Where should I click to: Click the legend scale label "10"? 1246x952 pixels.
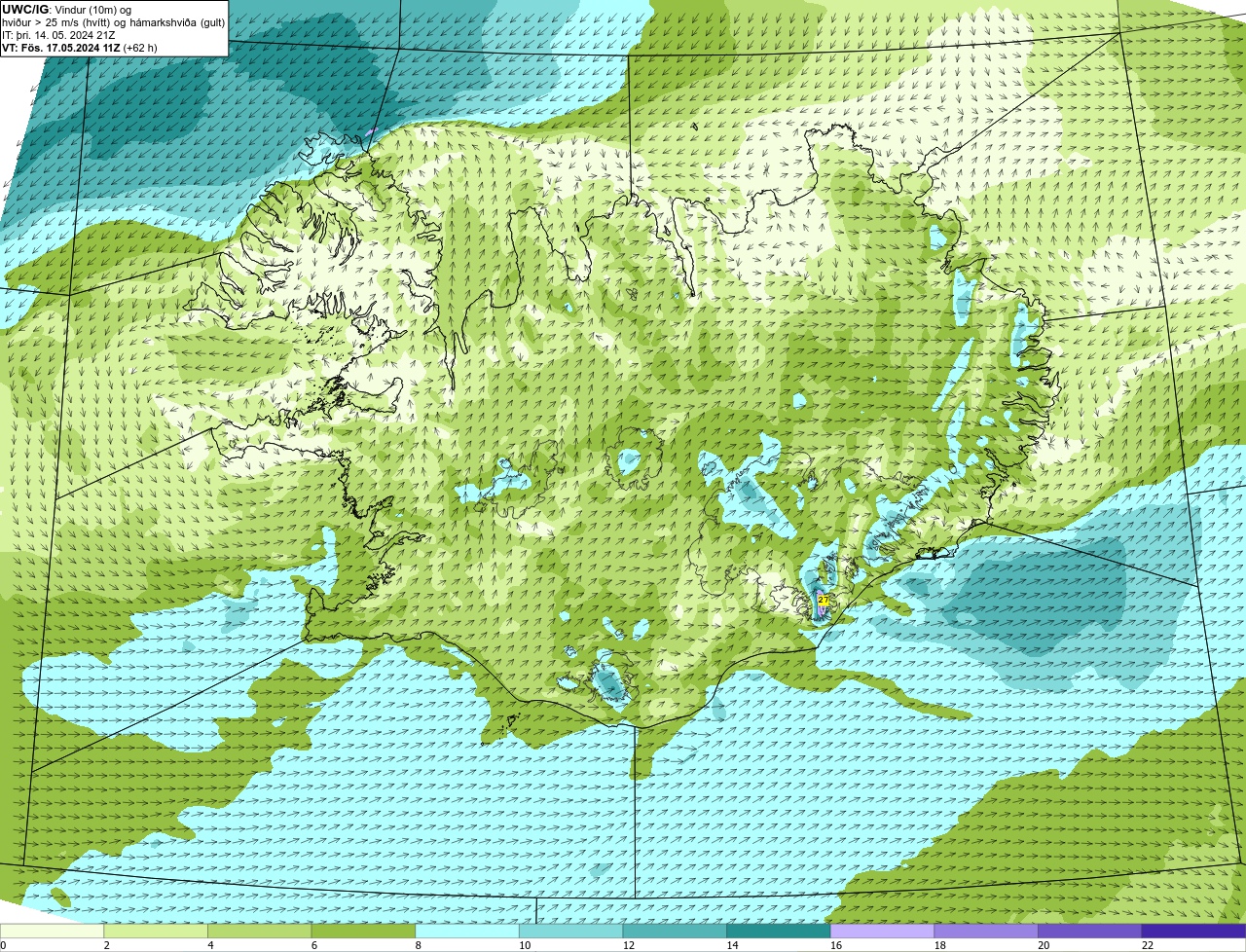pos(525,945)
